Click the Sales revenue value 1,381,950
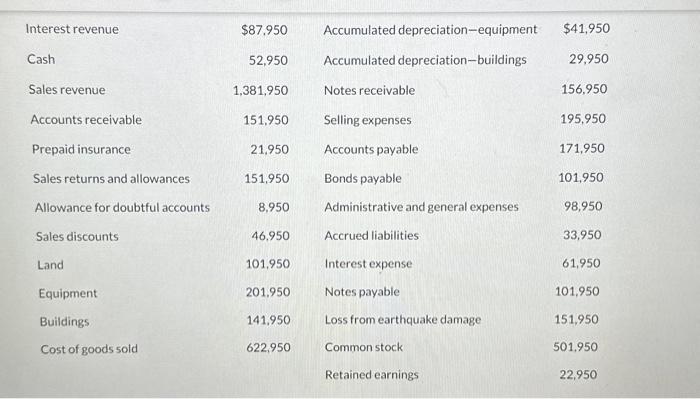700x399 pixels. 261,91
